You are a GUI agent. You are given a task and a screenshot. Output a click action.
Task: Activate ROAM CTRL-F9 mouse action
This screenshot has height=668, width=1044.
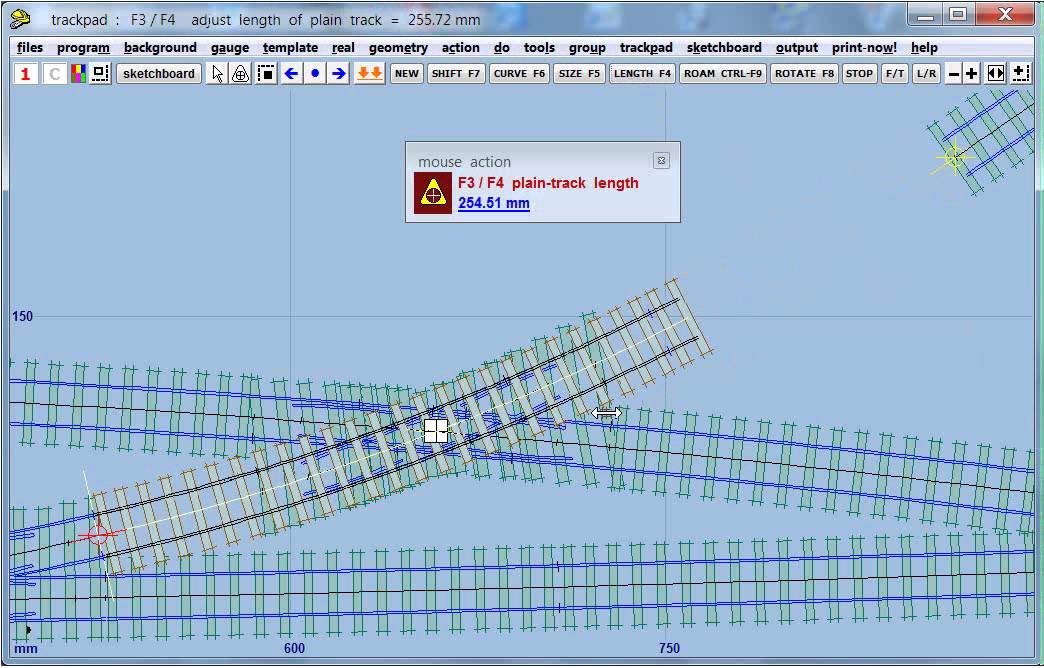tap(723, 73)
